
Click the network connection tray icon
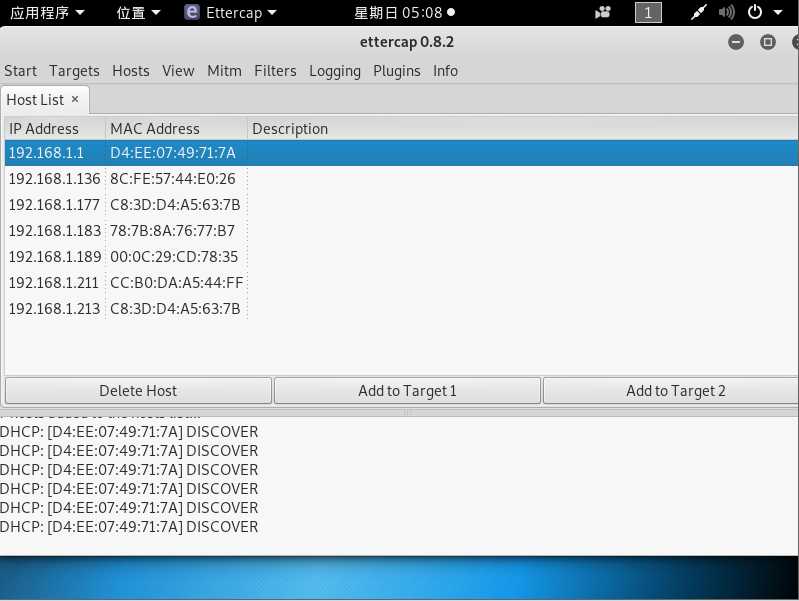[699, 12]
